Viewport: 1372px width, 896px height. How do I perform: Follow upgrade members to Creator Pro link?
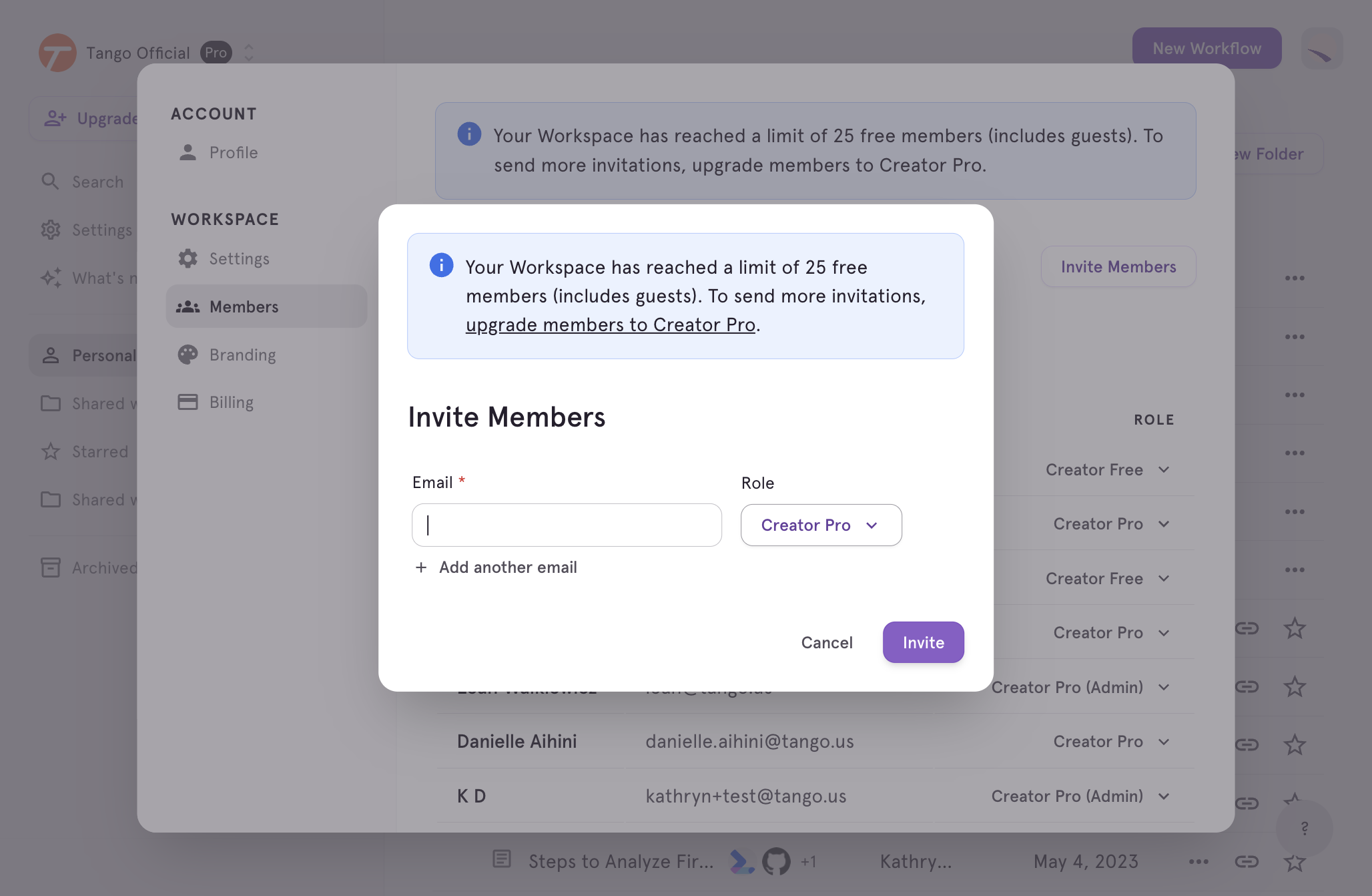[611, 324]
